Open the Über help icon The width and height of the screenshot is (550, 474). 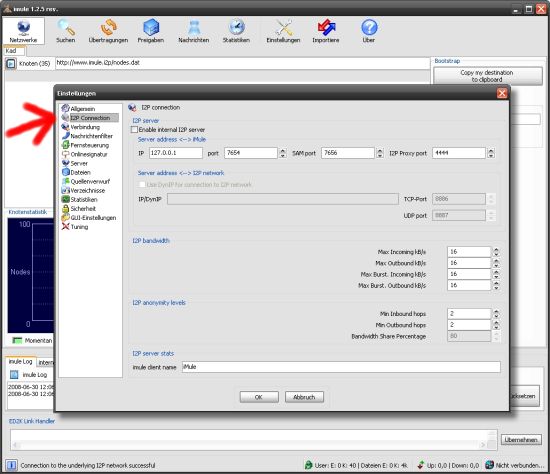[369, 31]
